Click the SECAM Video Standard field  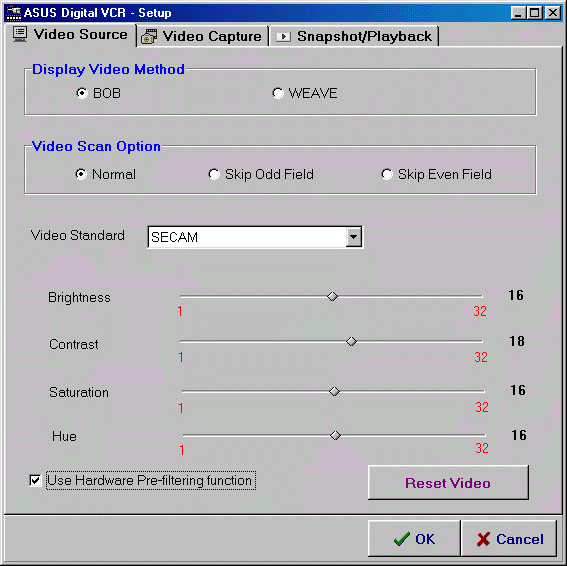point(255,237)
